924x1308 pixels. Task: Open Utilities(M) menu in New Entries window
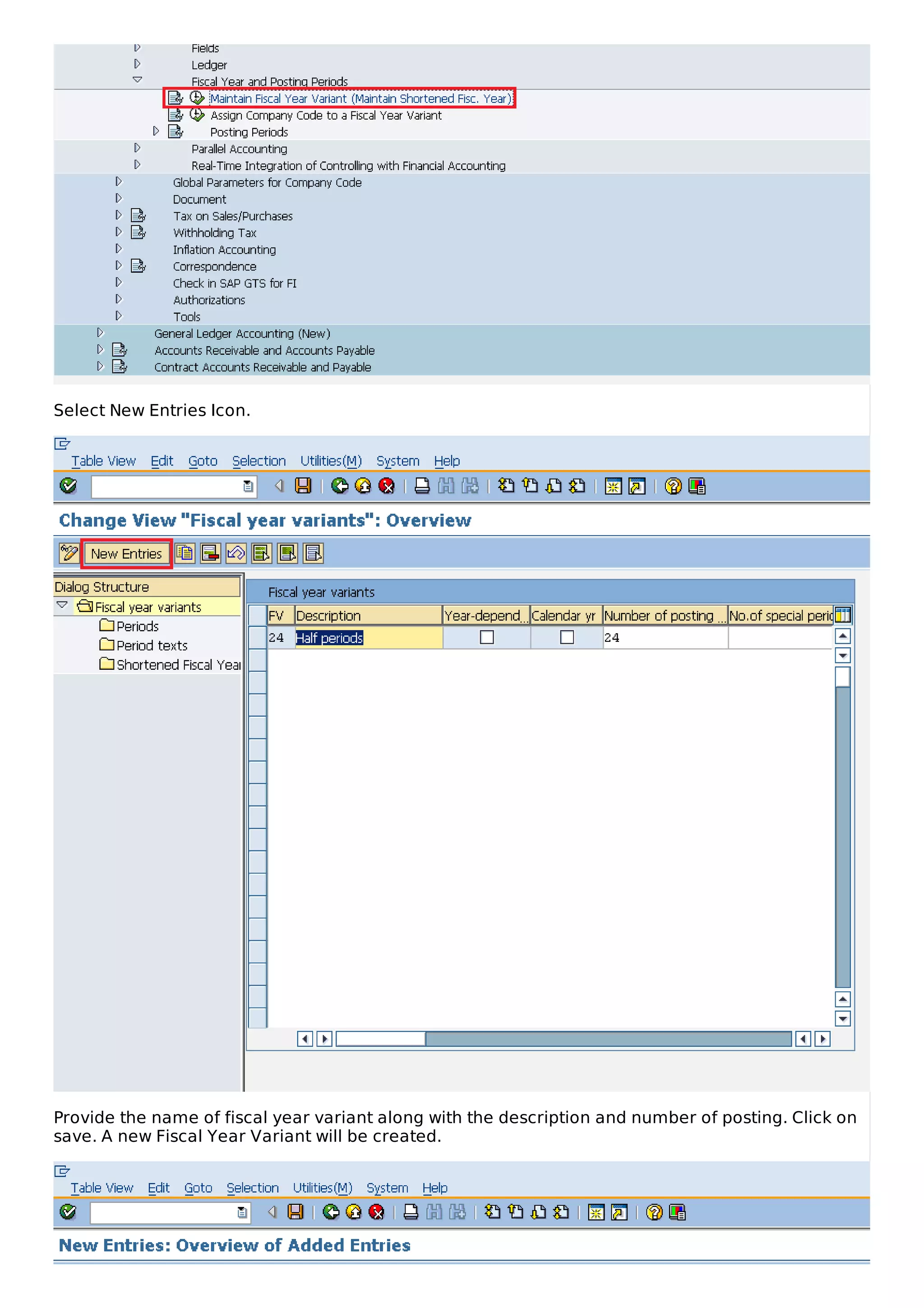pos(322,1188)
